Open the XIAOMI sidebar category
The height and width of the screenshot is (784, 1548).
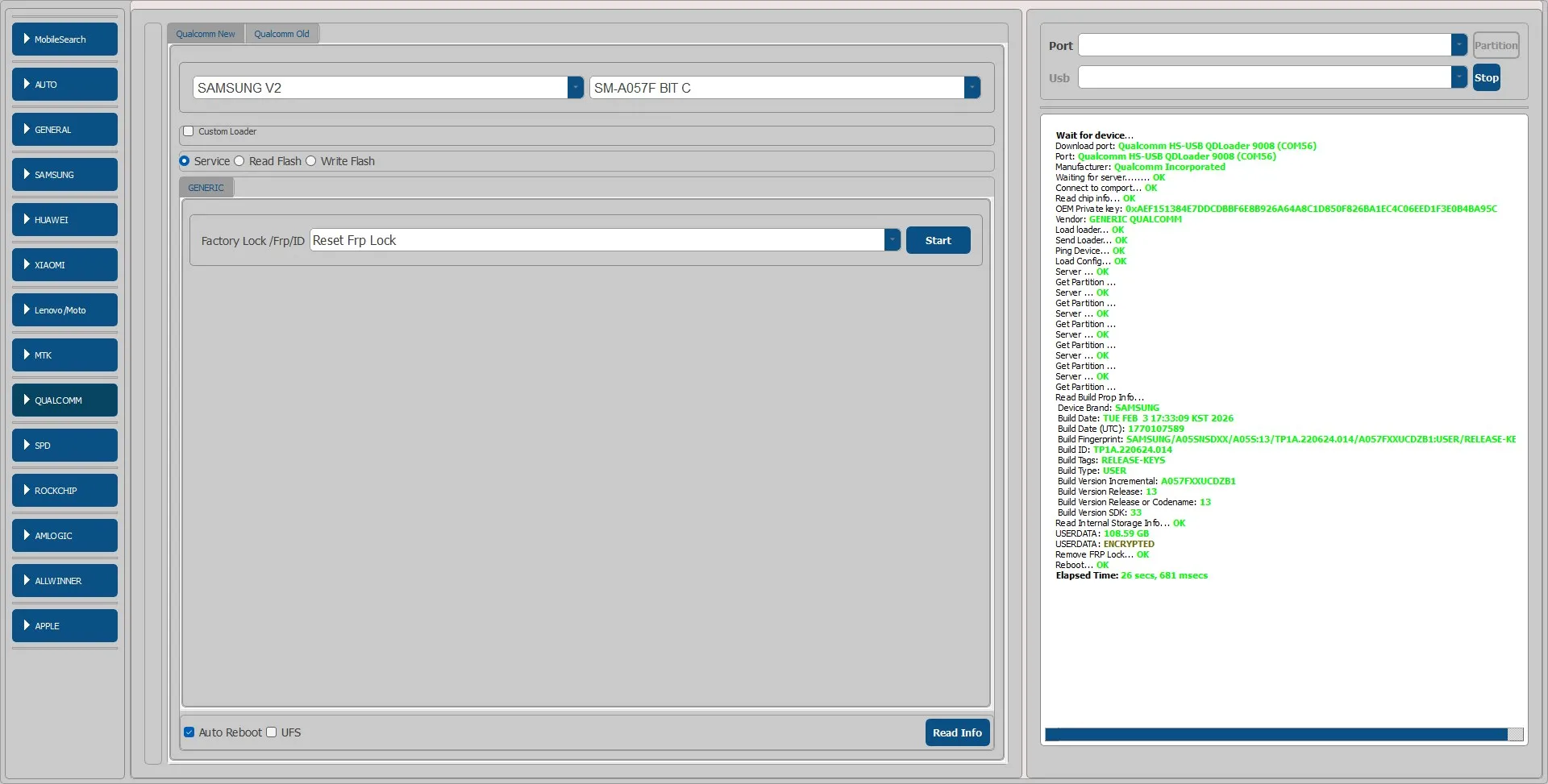click(x=64, y=265)
